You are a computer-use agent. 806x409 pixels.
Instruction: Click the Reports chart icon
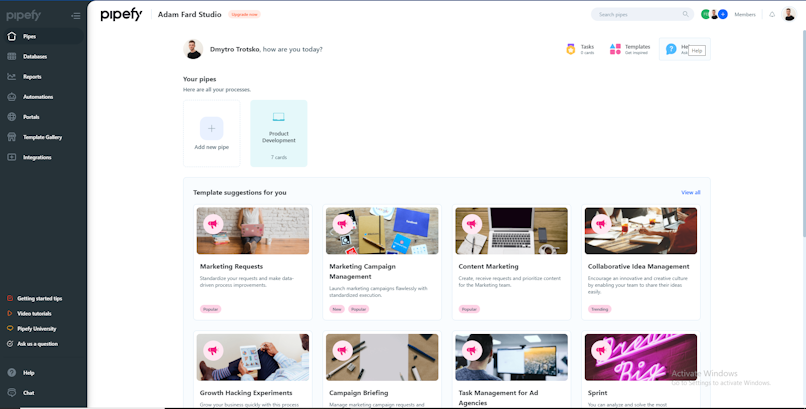point(12,77)
